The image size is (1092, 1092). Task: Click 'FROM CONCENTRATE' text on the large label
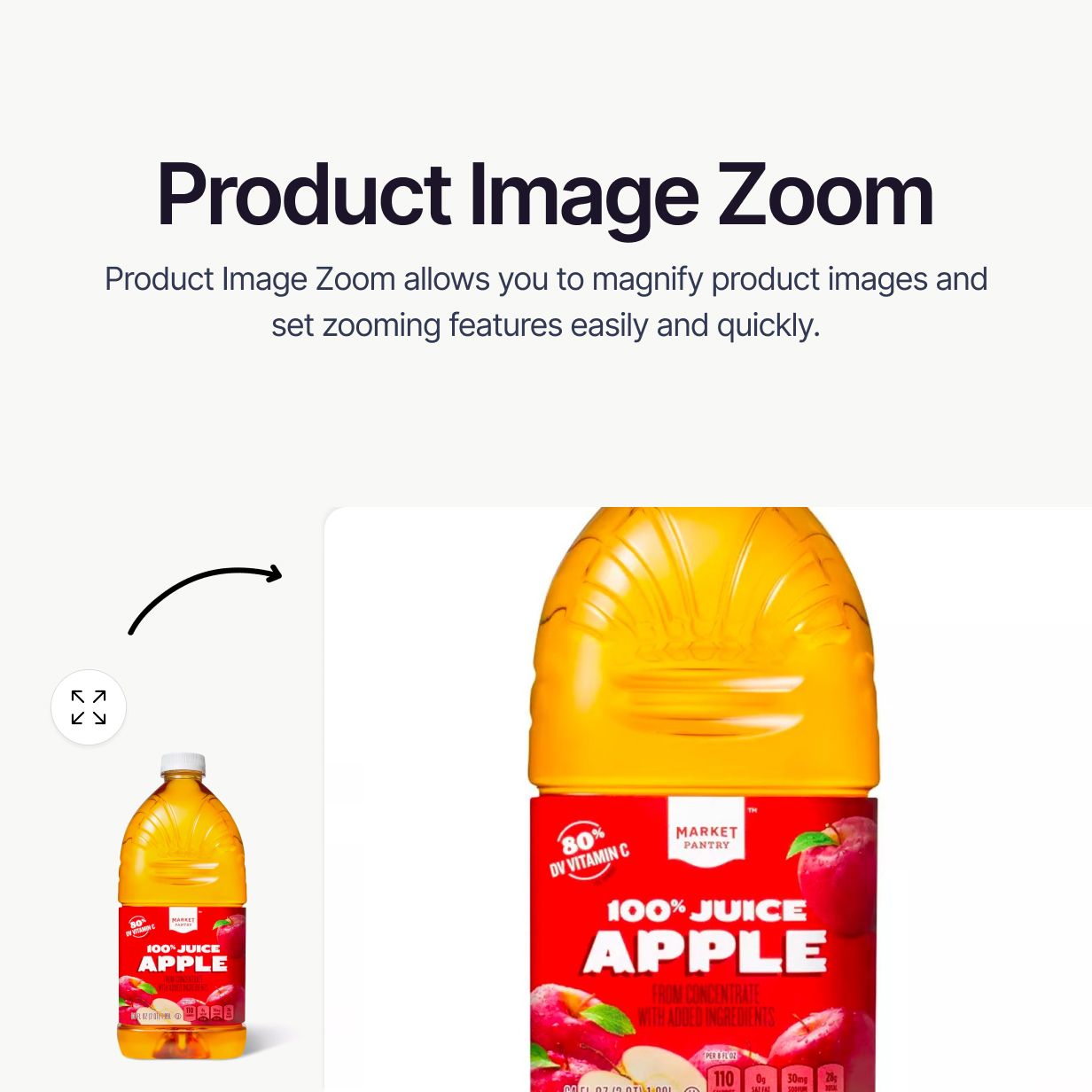click(x=706, y=994)
